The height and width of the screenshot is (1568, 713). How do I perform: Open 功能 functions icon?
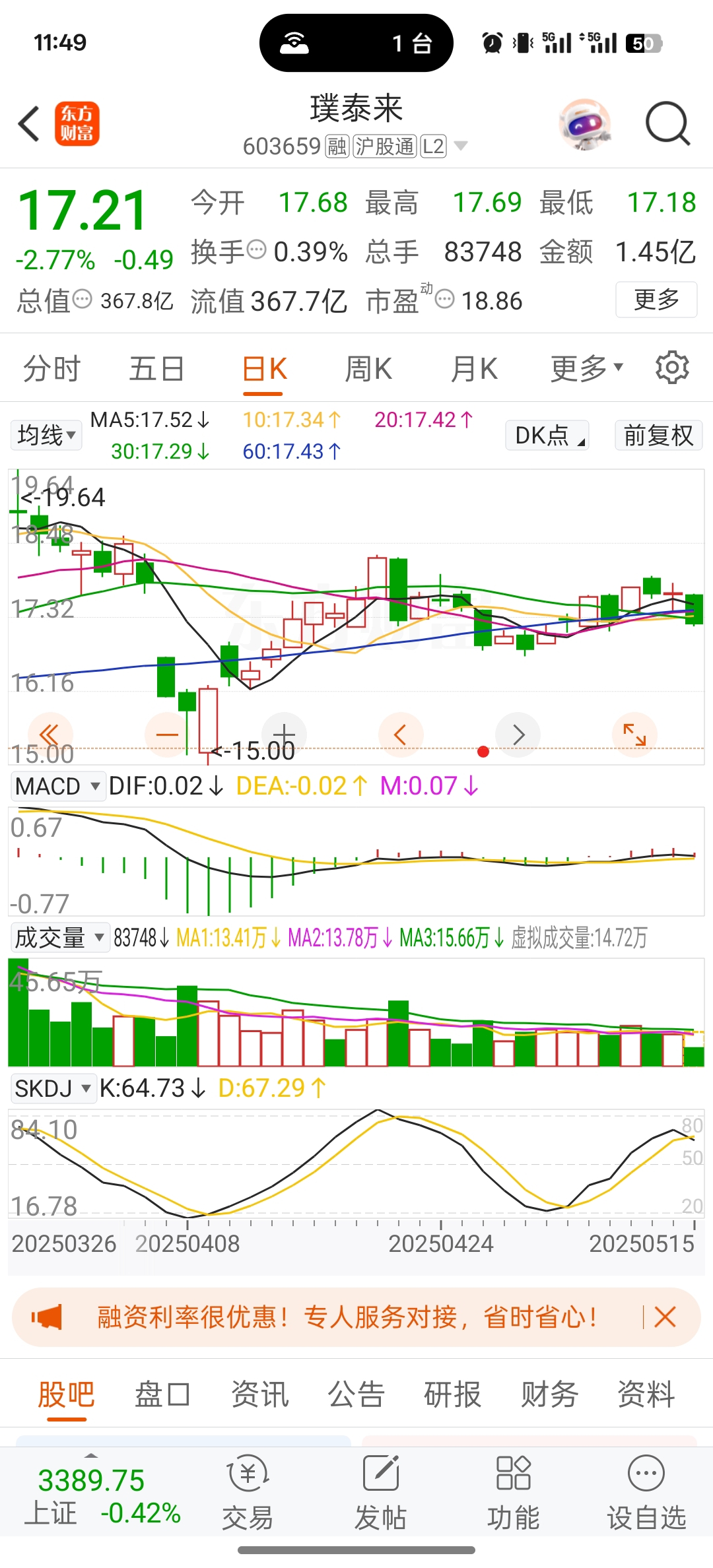513,1493
